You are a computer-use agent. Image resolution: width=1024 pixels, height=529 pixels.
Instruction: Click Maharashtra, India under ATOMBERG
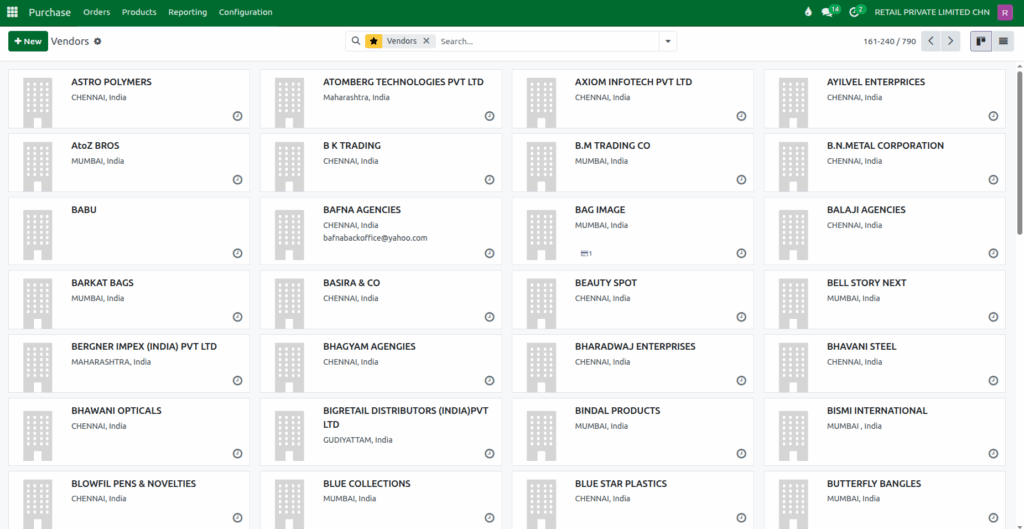pos(356,98)
